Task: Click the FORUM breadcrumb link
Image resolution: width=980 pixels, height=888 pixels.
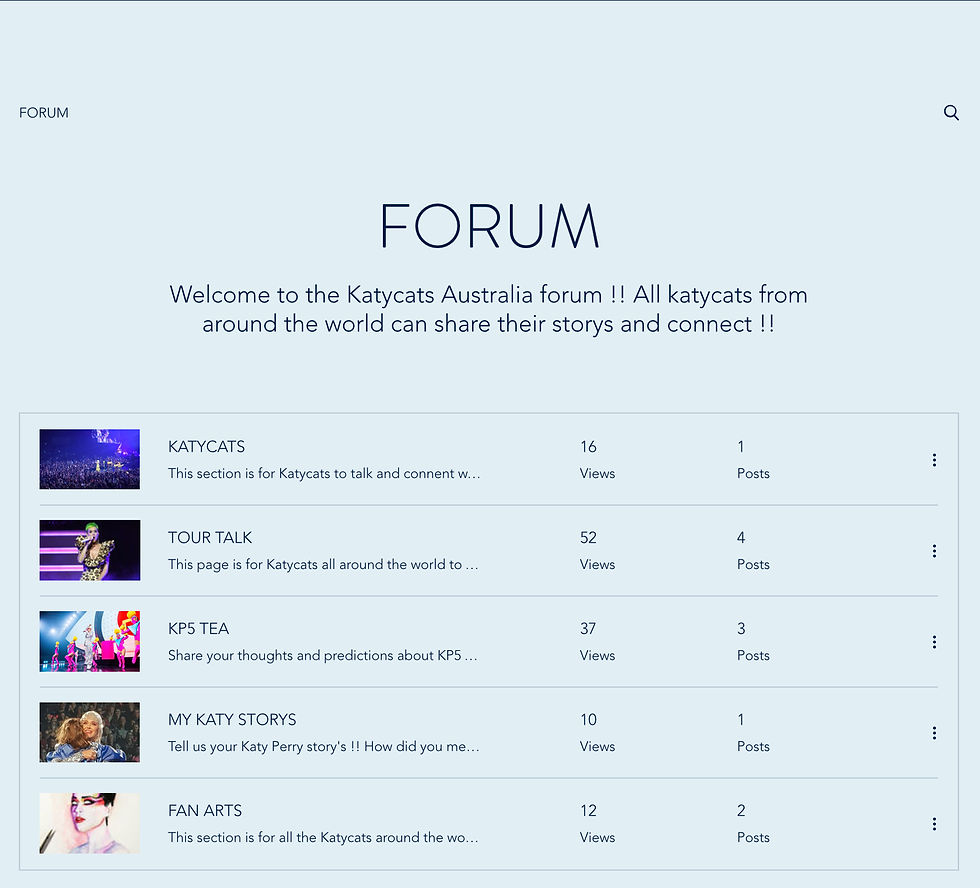Action: [44, 113]
